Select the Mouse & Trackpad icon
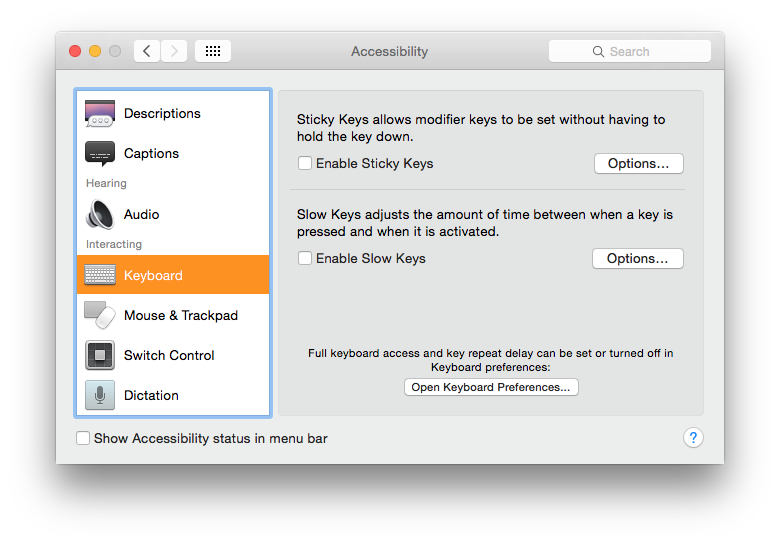Screen dimensions: 780x544 point(100,315)
